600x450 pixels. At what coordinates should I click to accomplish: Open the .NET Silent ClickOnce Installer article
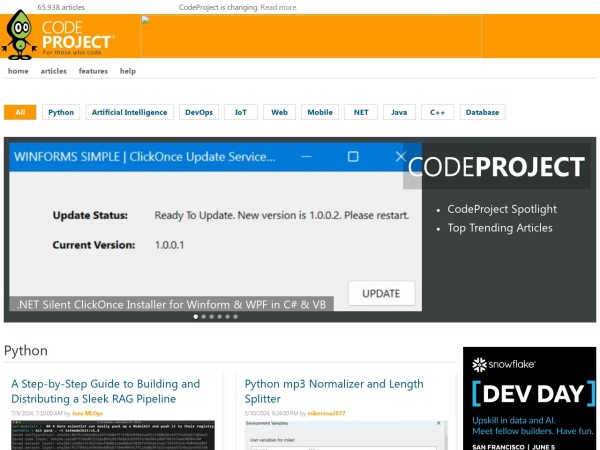[x=171, y=304]
